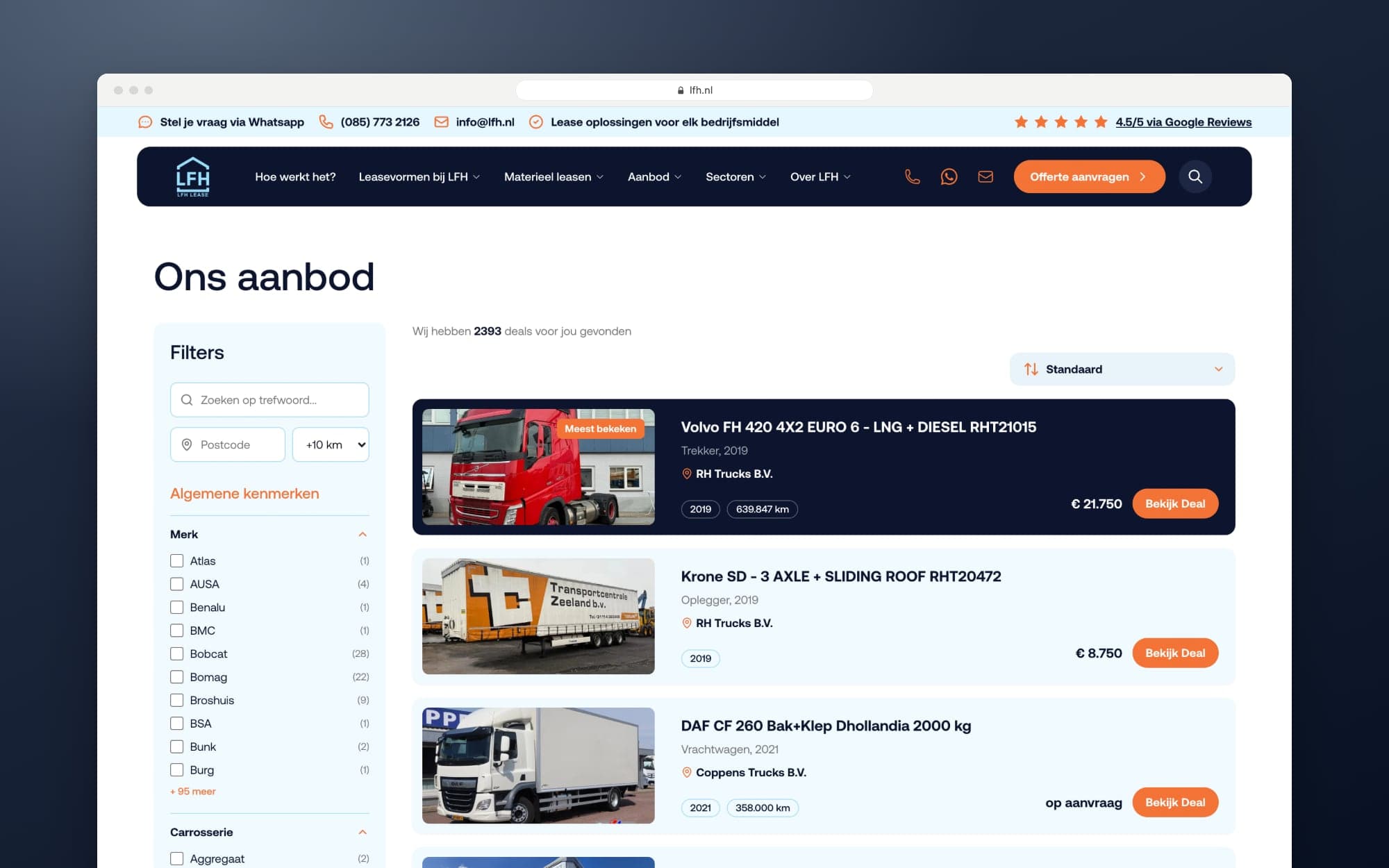Open the Hoe werkt het? menu item

pyautogui.click(x=295, y=177)
